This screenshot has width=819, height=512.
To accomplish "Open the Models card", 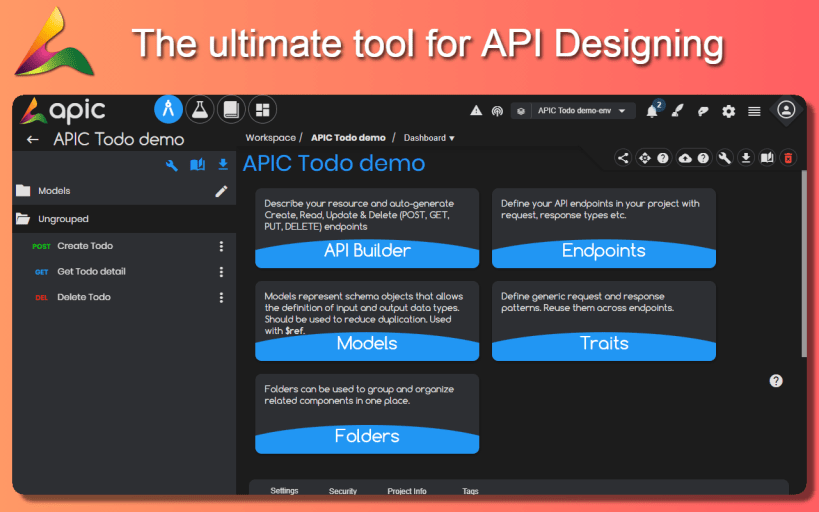I will pyautogui.click(x=367, y=321).
